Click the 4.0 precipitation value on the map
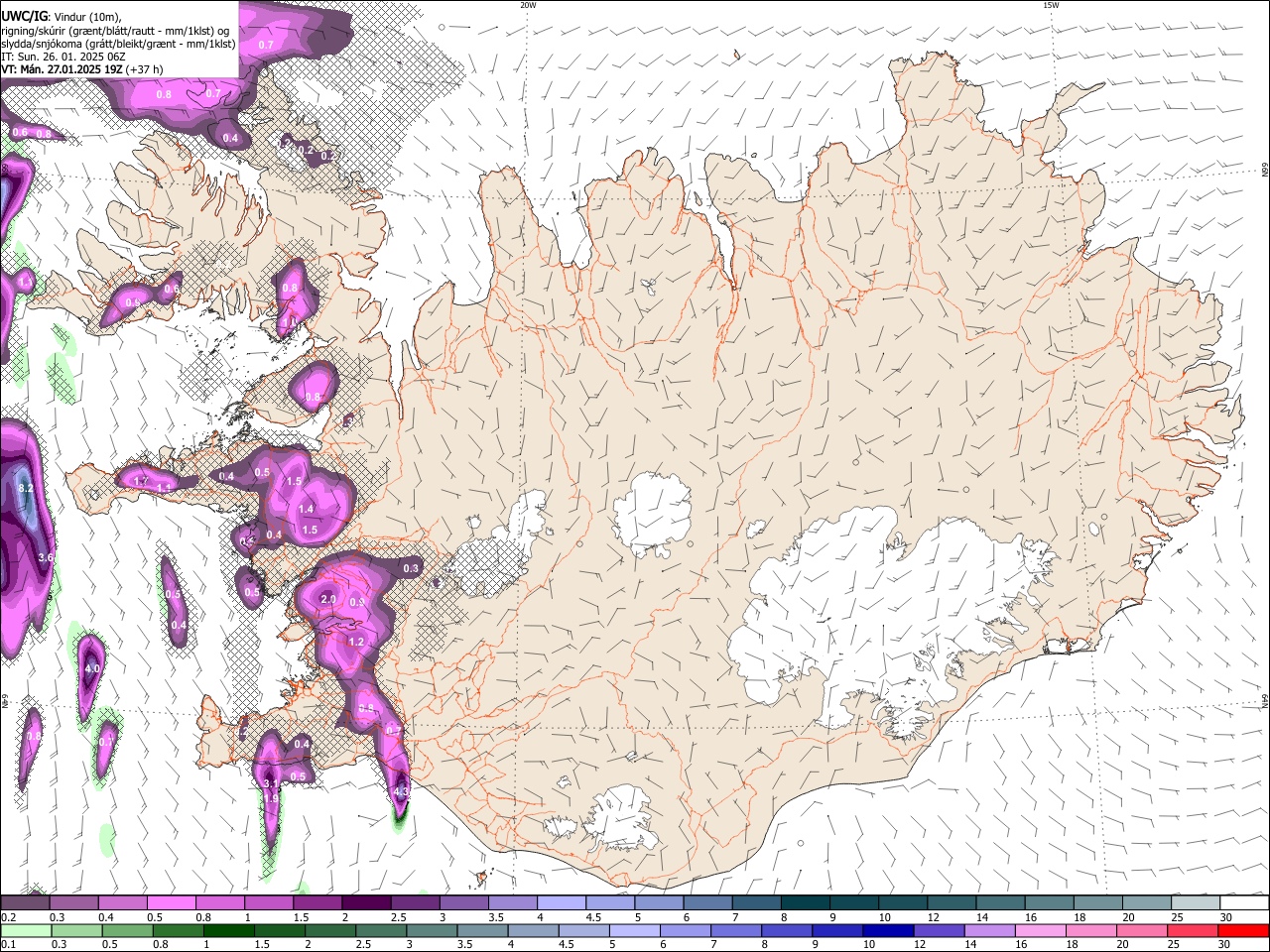The image size is (1270, 952). [x=91, y=669]
